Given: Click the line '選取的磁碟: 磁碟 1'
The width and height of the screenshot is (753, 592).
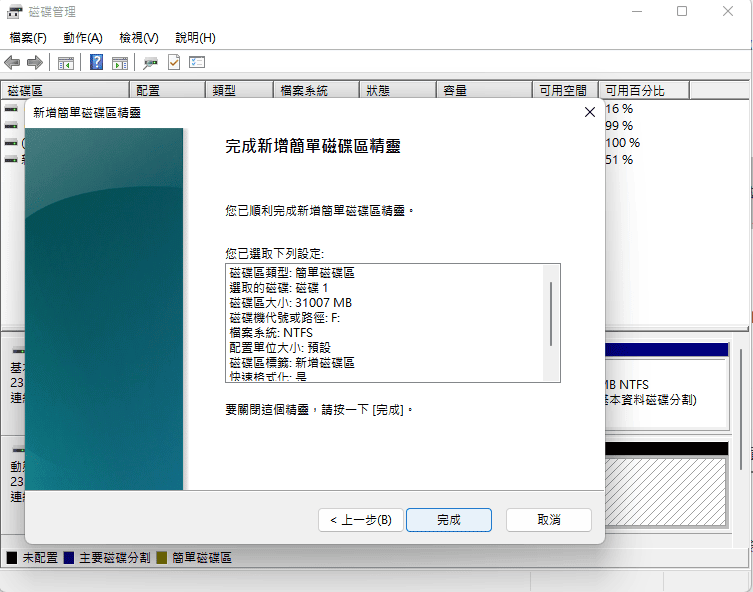Looking at the screenshot, I should pyautogui.click(x=279, y=288).
